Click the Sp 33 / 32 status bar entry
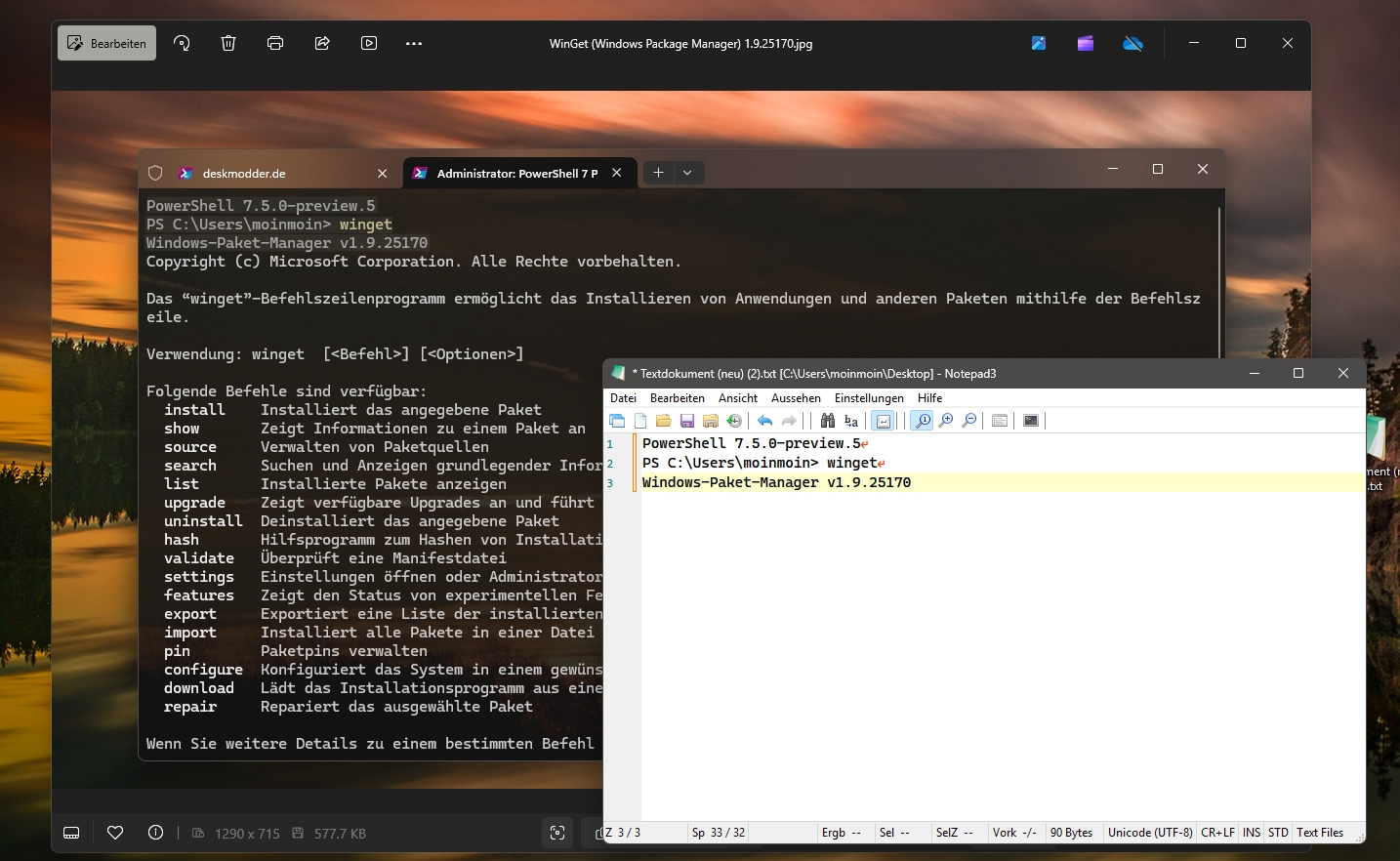 719,833
